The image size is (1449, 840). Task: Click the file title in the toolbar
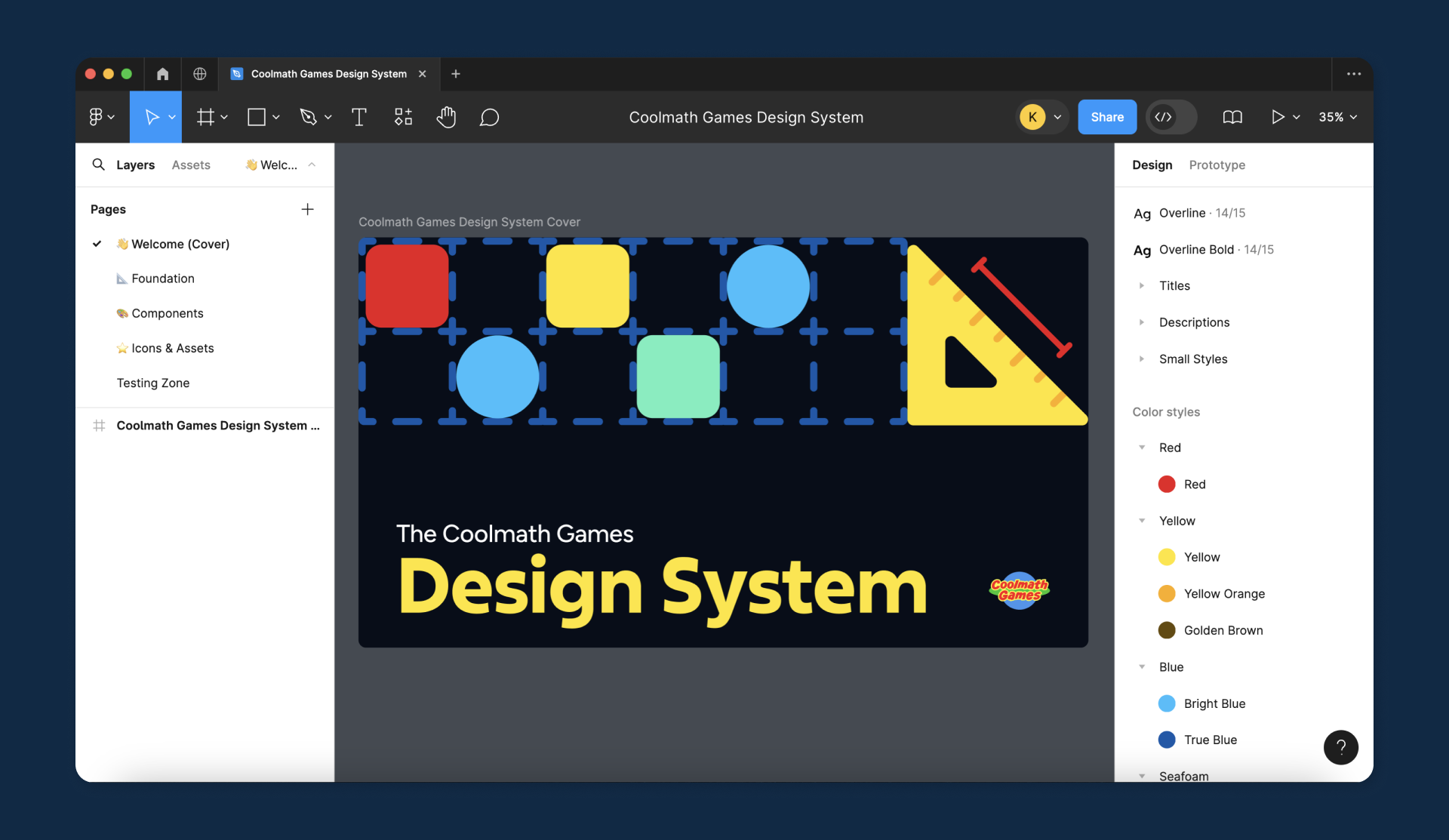[x=746, y=117]
